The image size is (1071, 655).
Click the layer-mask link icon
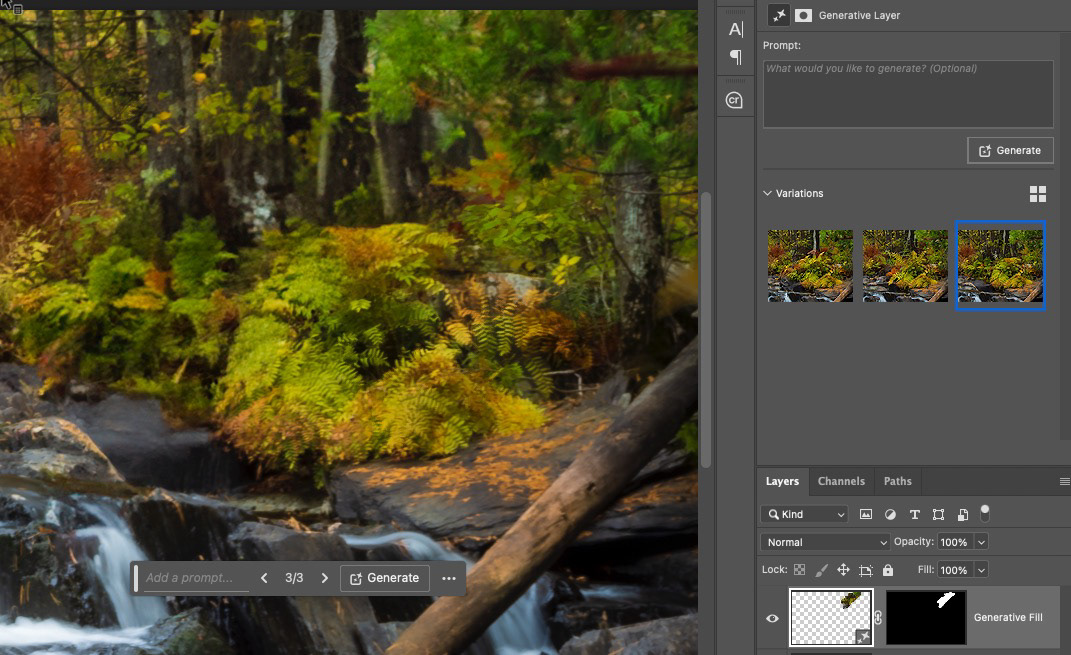click(x=878, y=617)
